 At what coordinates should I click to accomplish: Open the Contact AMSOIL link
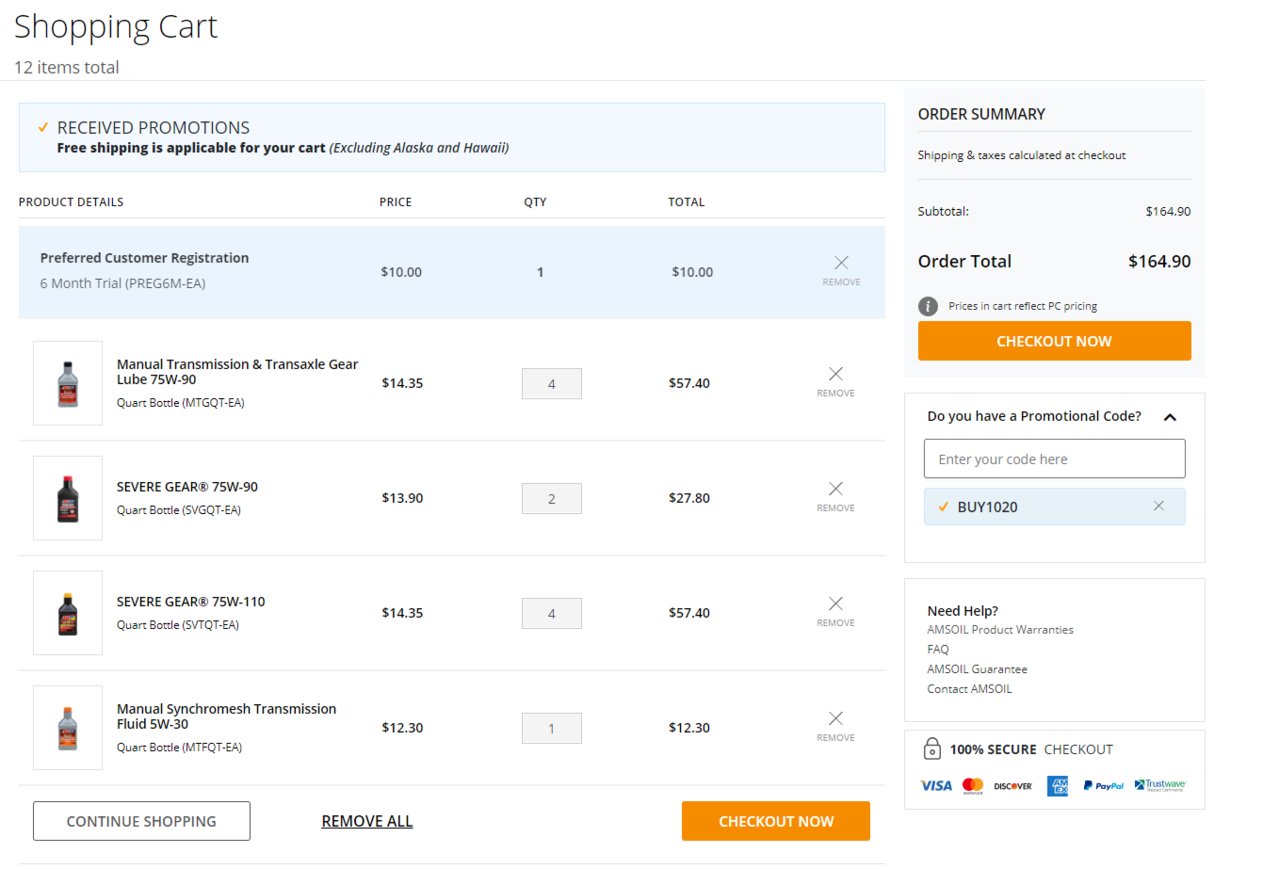tap(969, 689)
